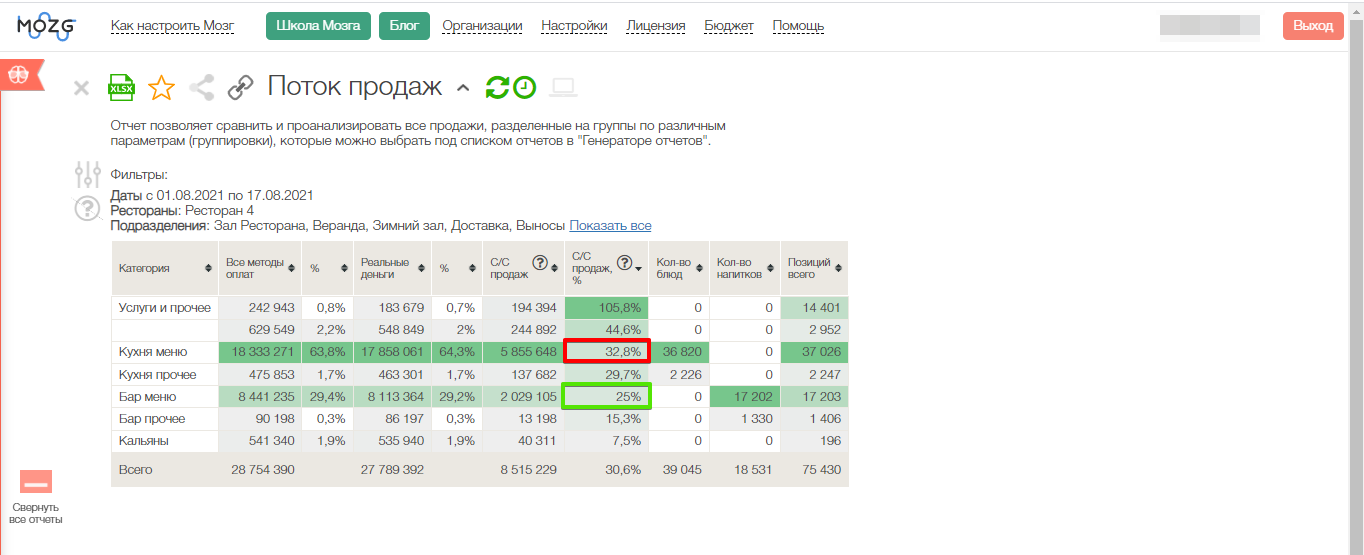This screenshot has width=1364, height=555.
Task: Click the red-highlighted 32,8% cell
Action: coord(607,351)
